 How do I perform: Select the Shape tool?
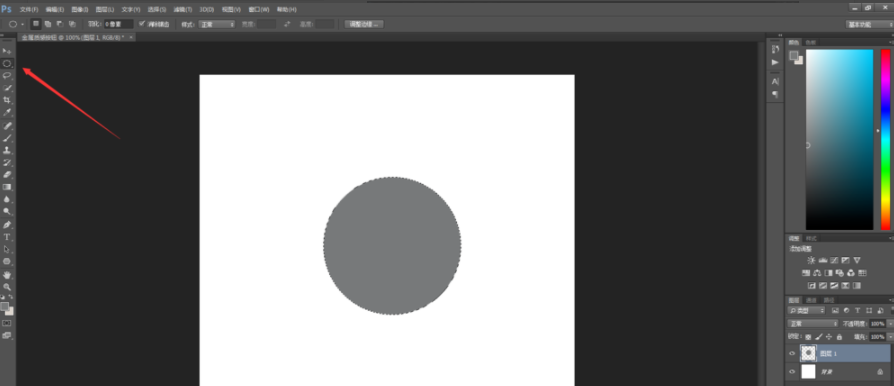coord(7,261)
